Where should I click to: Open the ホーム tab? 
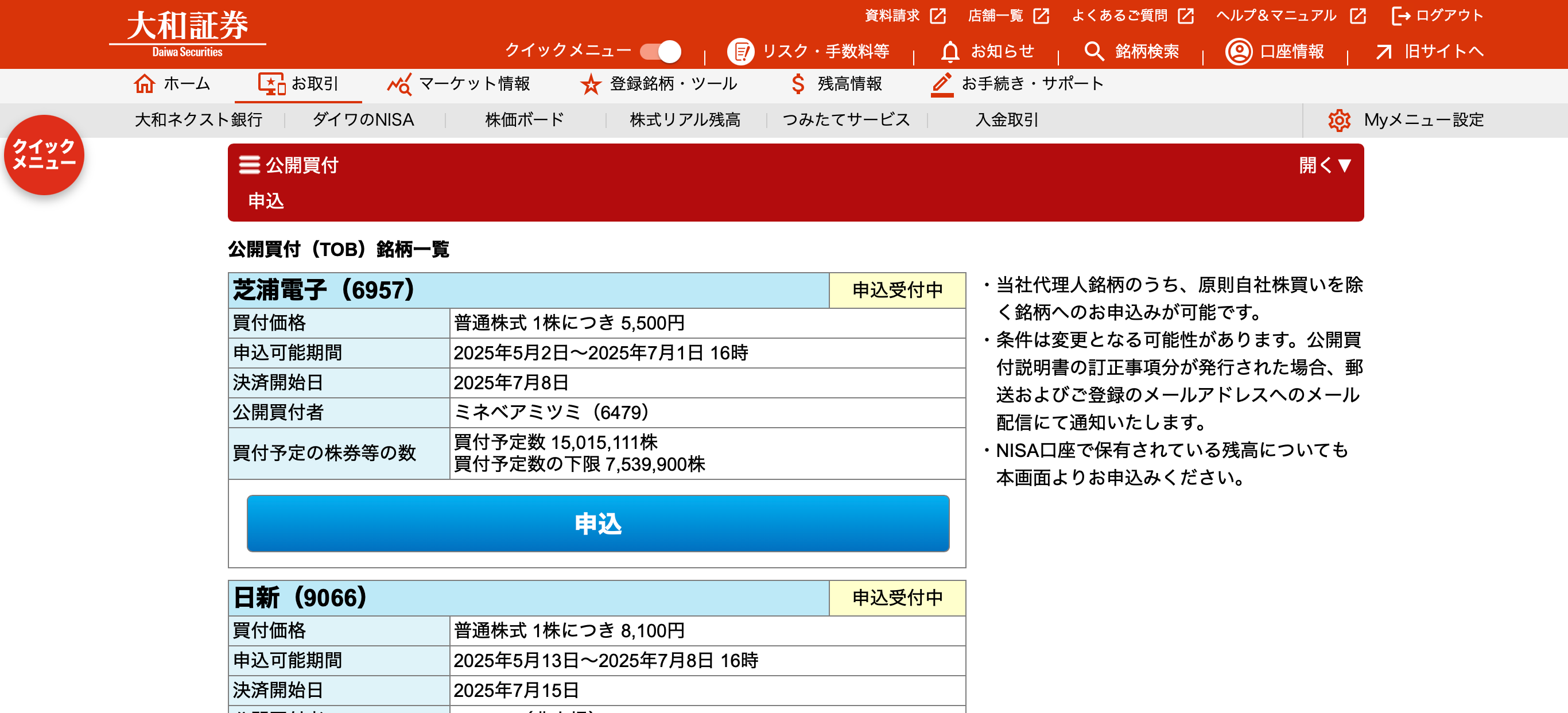coord(172,84)
